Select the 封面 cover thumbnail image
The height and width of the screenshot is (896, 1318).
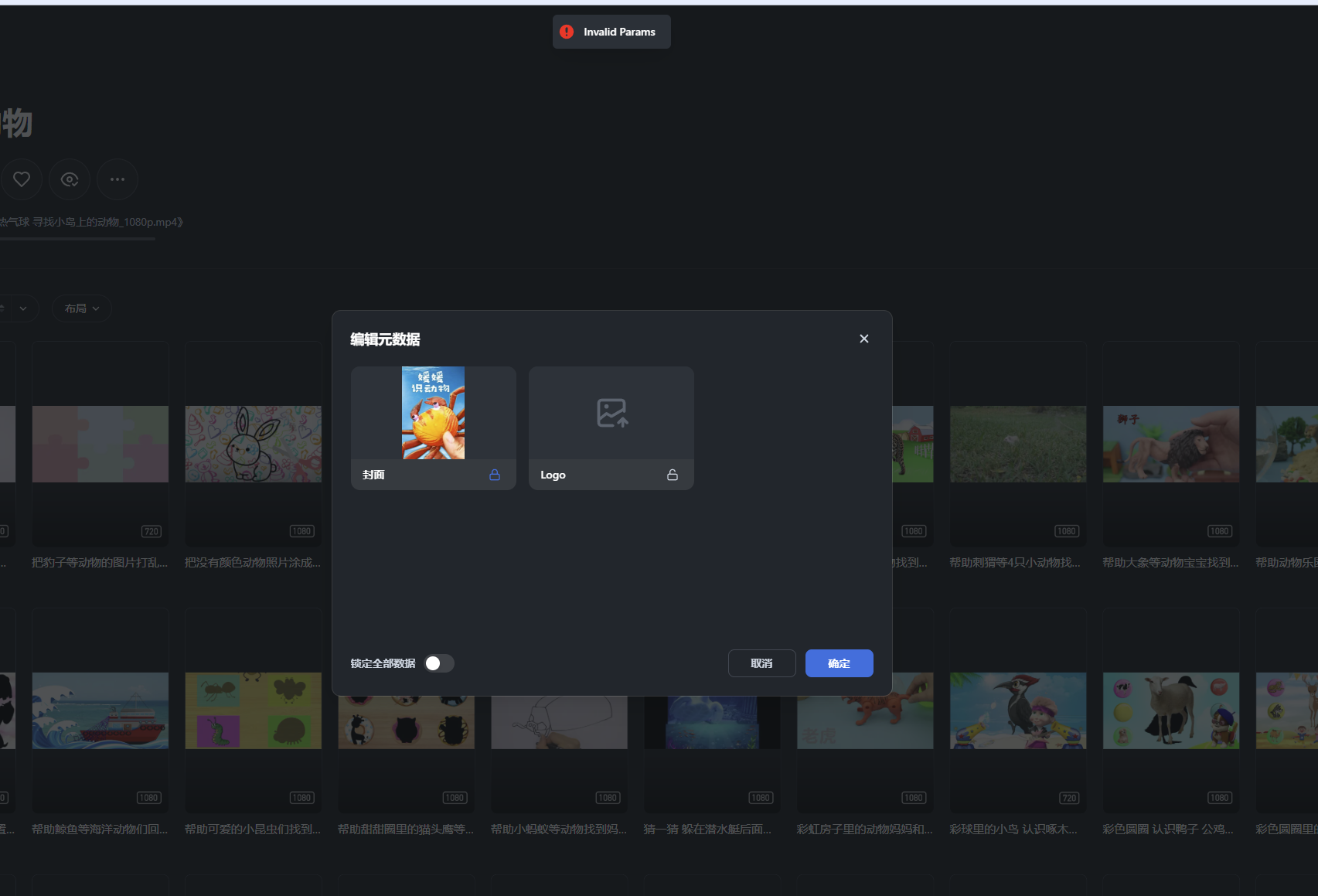click(x=433, y=413)
